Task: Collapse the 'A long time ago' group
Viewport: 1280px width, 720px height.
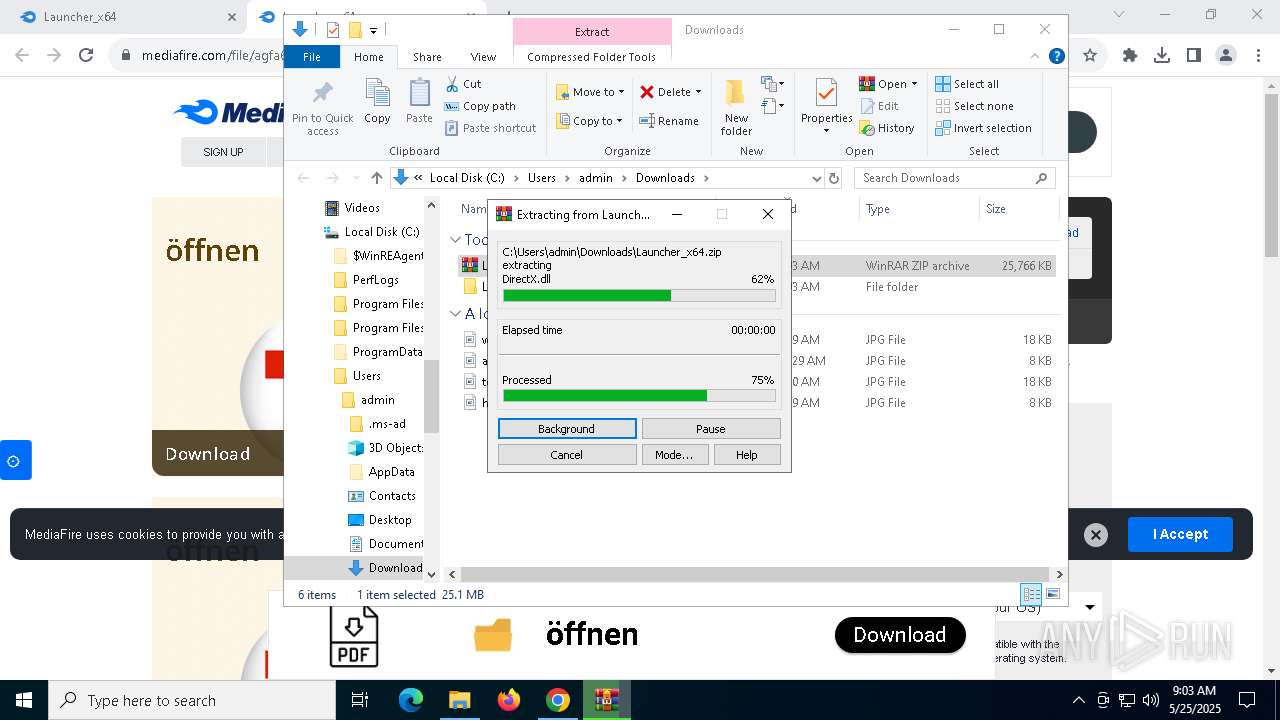Action: (455, 314)
